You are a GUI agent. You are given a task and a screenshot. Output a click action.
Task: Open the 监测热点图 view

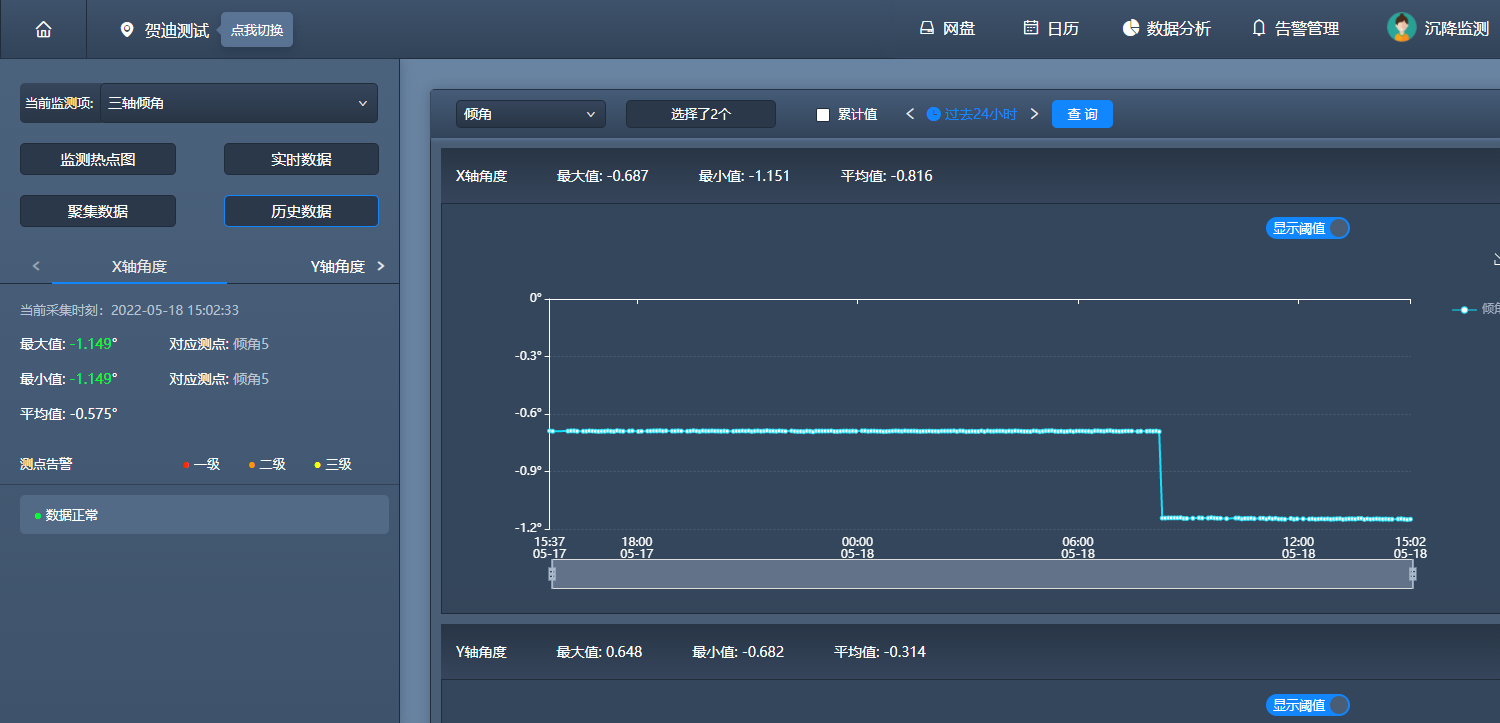point(98,159)
